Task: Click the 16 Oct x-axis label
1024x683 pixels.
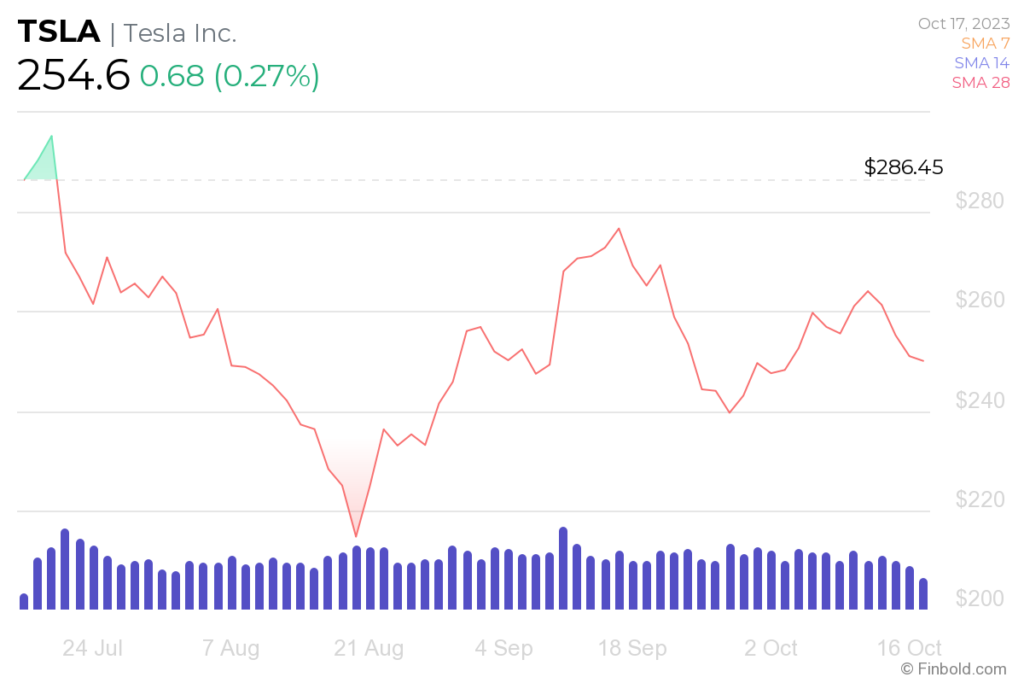Action: 908,648
